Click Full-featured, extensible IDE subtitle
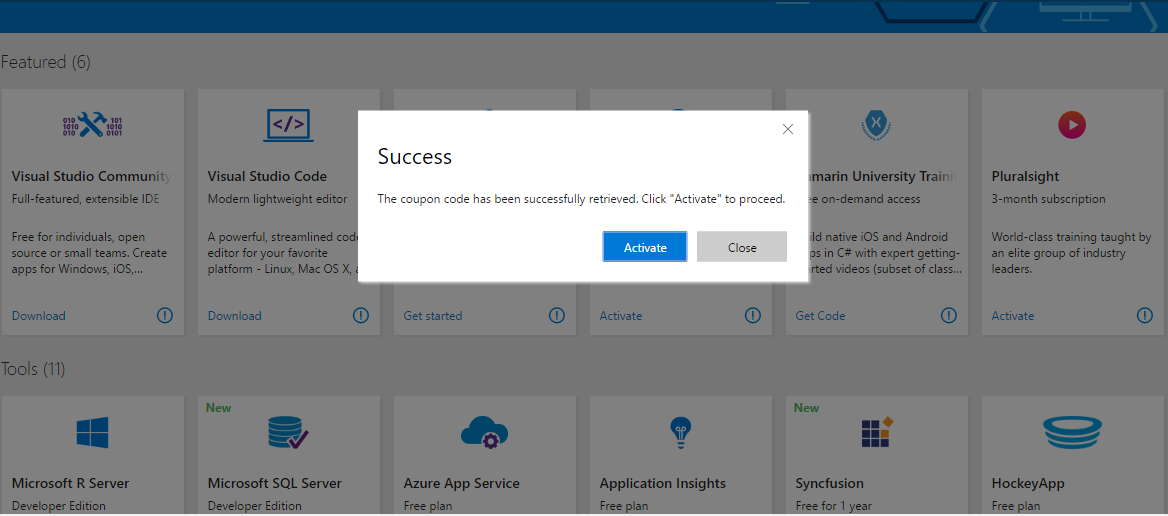 coord(86,199)
